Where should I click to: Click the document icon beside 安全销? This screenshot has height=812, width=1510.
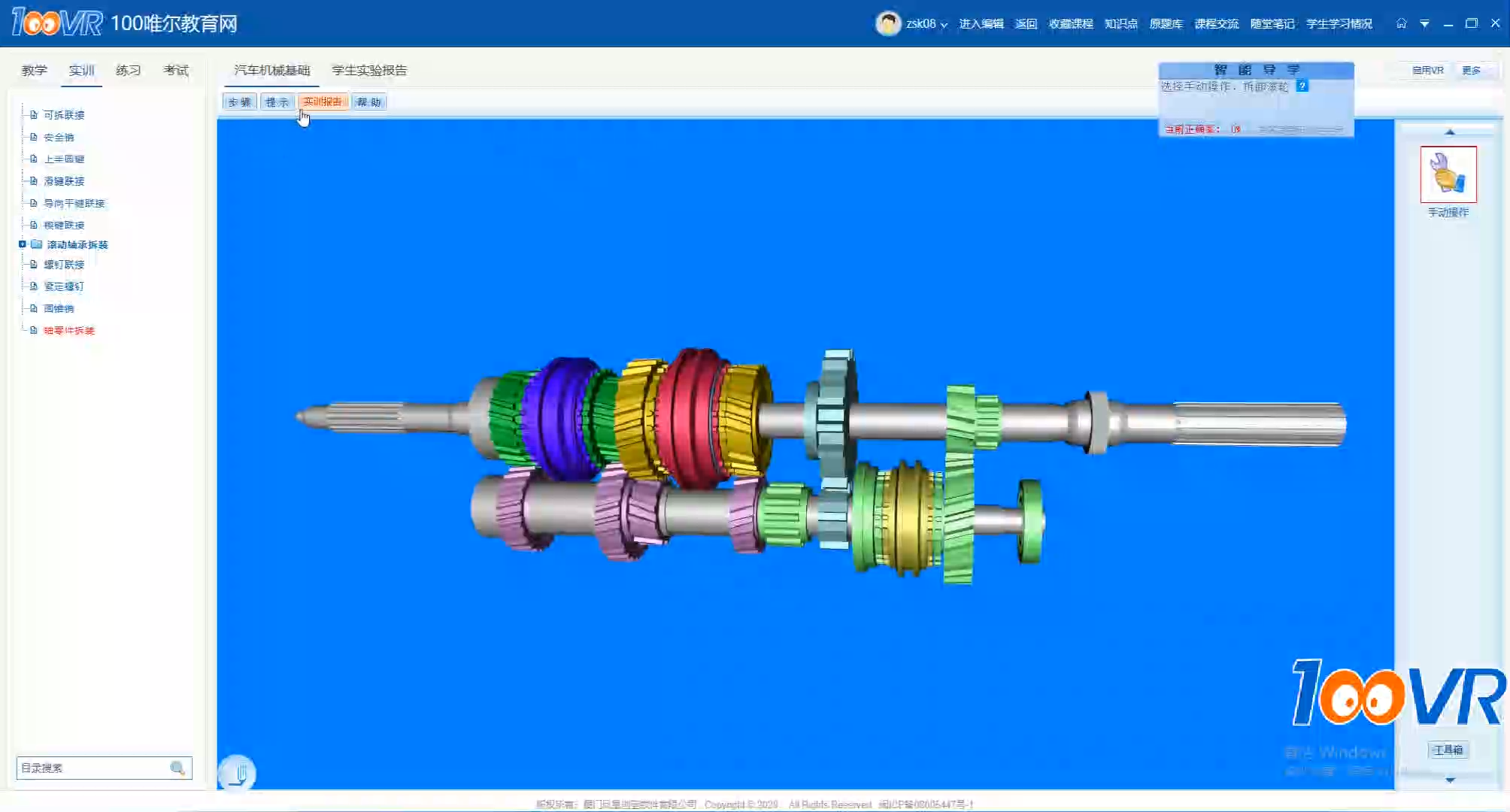coord(34,137)
